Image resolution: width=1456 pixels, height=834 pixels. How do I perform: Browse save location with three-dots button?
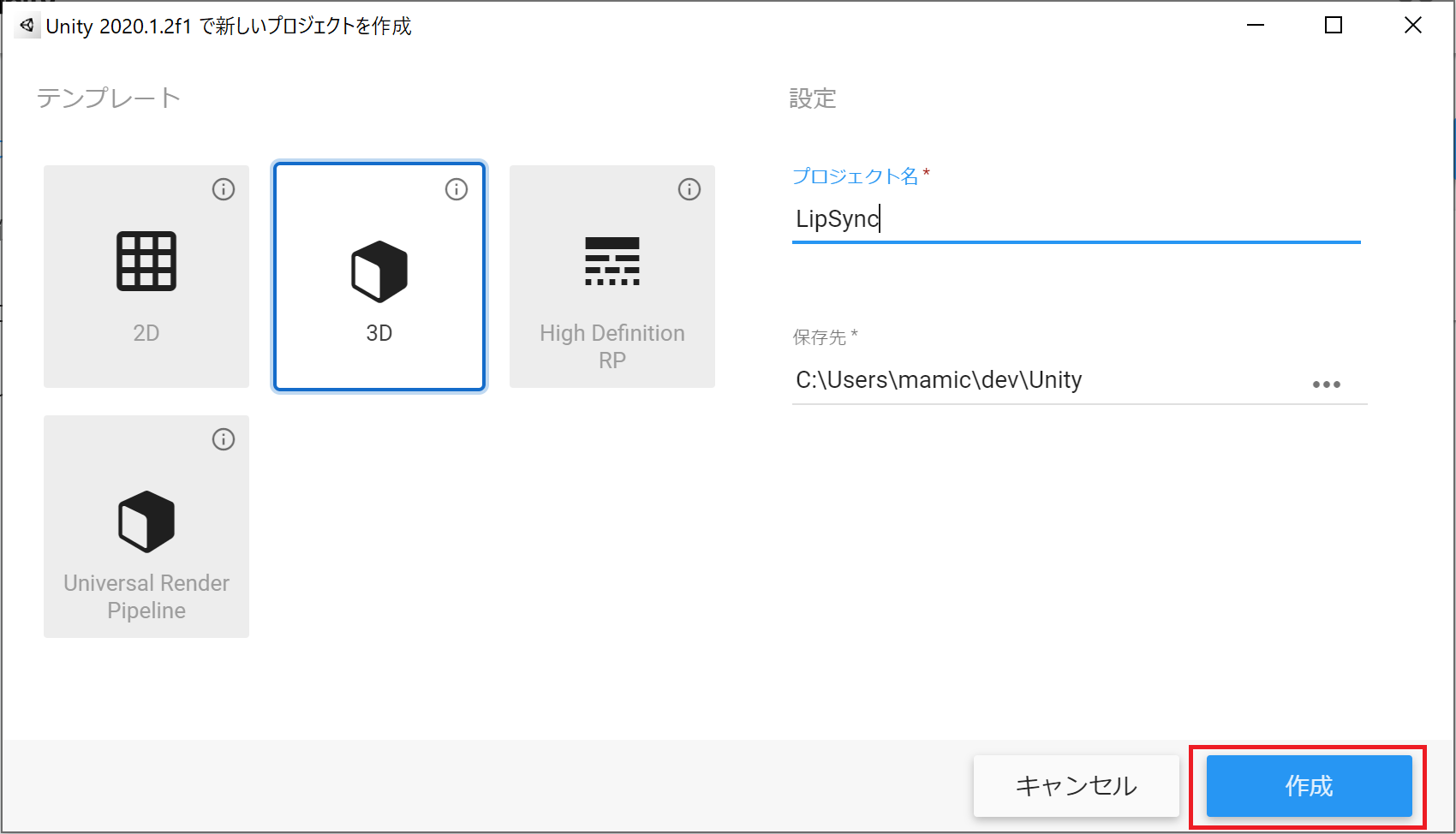point(1326,384)
